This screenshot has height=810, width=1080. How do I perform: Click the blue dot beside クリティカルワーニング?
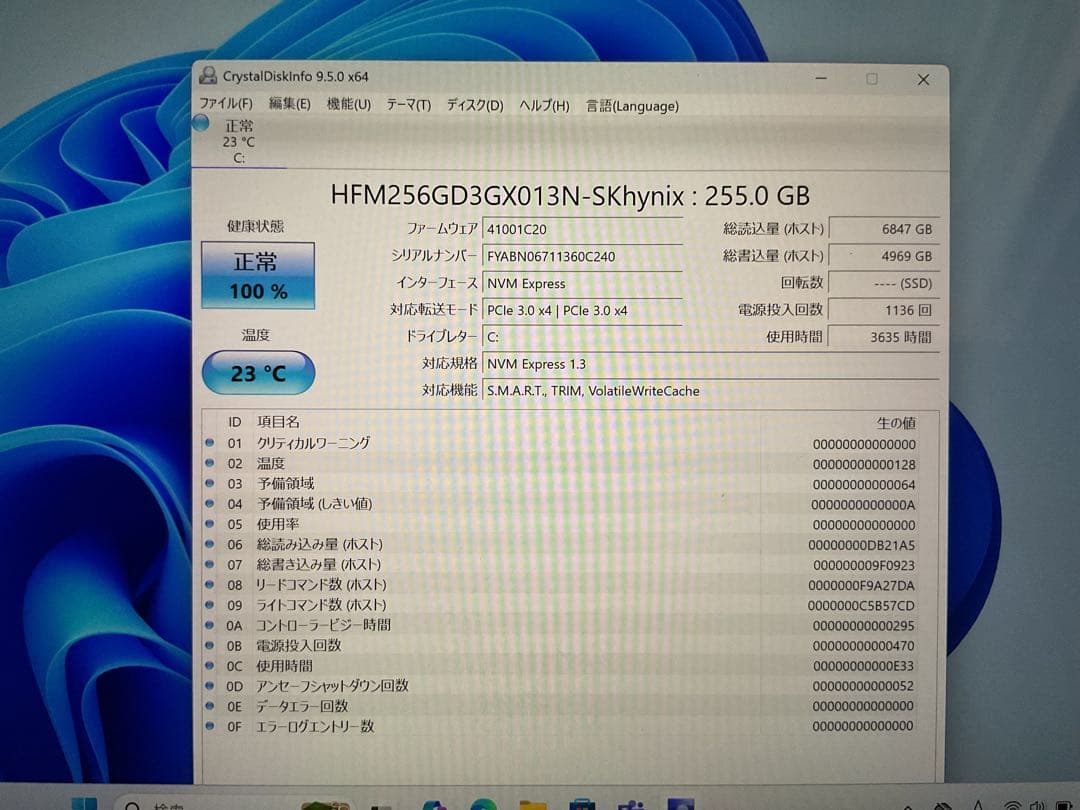(209, 443)
